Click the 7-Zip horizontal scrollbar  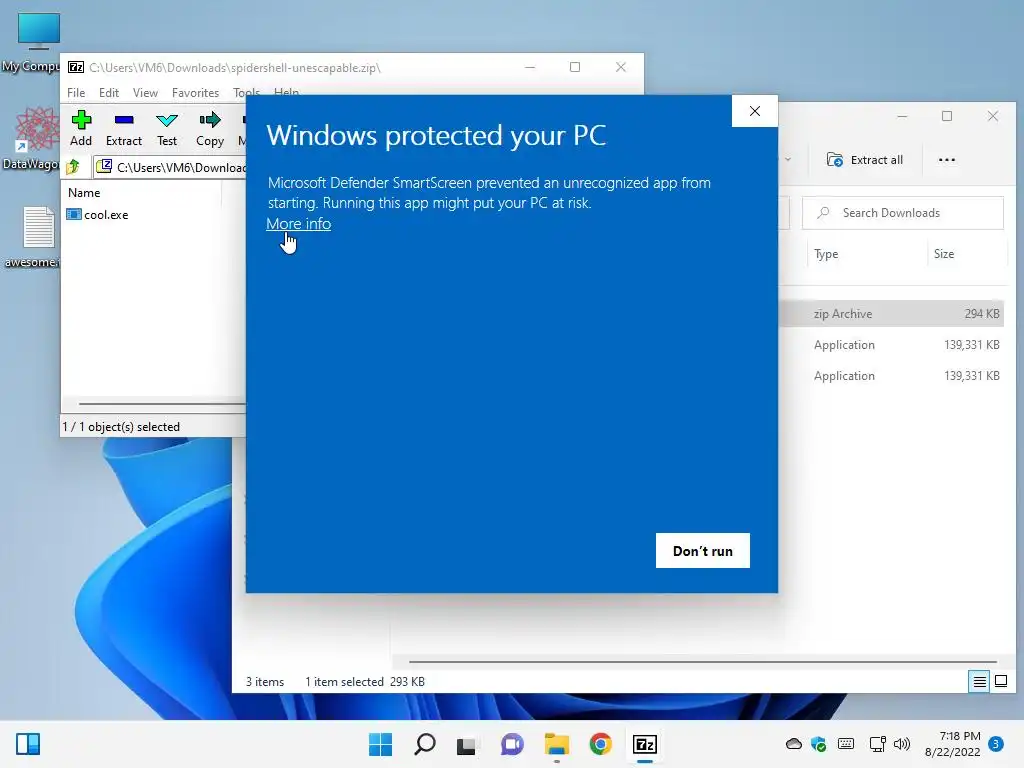pyautogui.click(x=162, y=404)
